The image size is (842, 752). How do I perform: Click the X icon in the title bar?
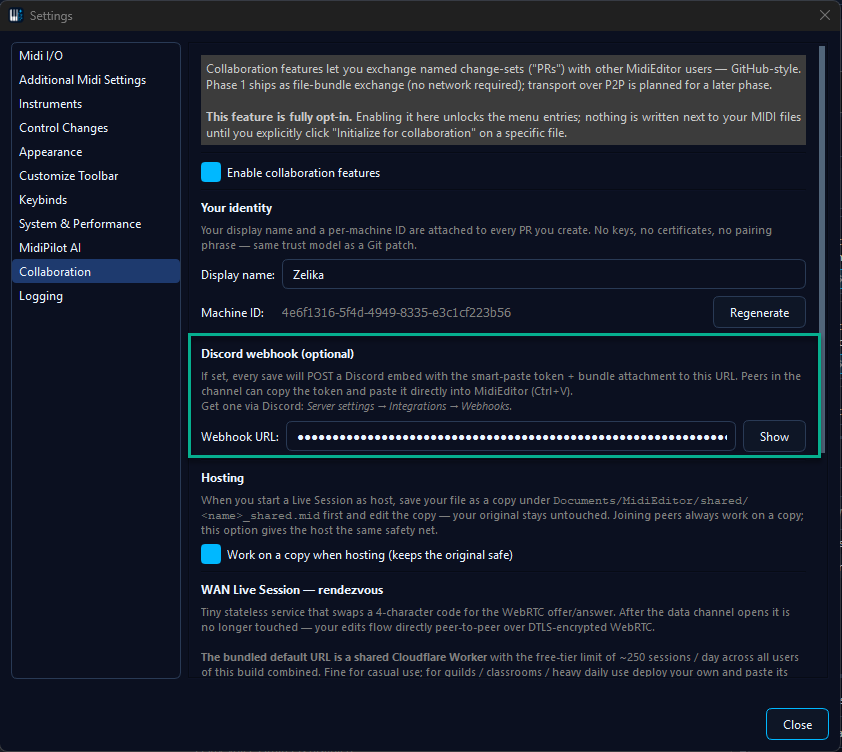pos(825,15)
